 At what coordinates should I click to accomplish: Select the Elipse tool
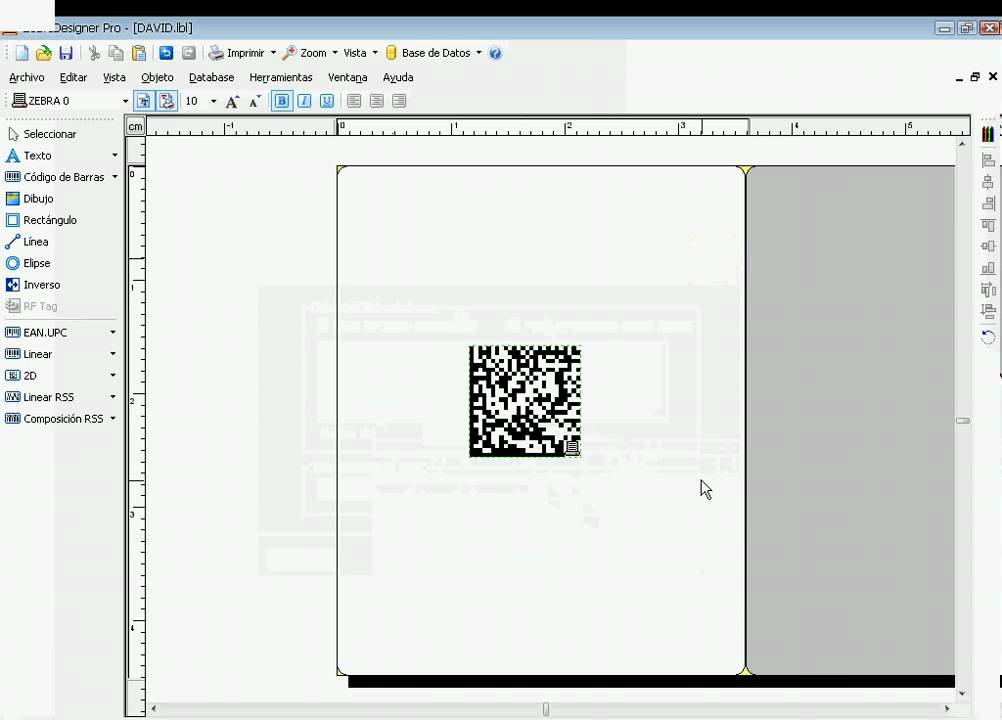28,263
